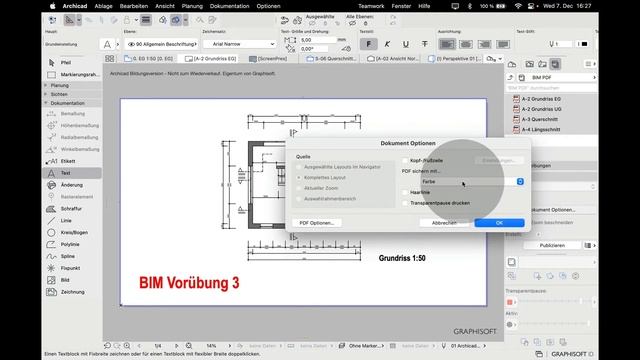
Task: Toggle underline text style U
Action: 406,44
